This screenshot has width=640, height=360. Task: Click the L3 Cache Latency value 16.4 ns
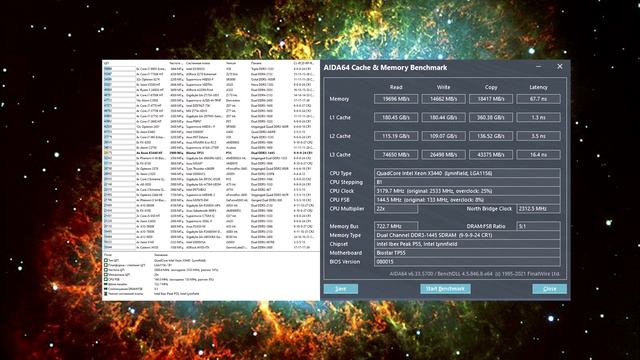(538, 155)
